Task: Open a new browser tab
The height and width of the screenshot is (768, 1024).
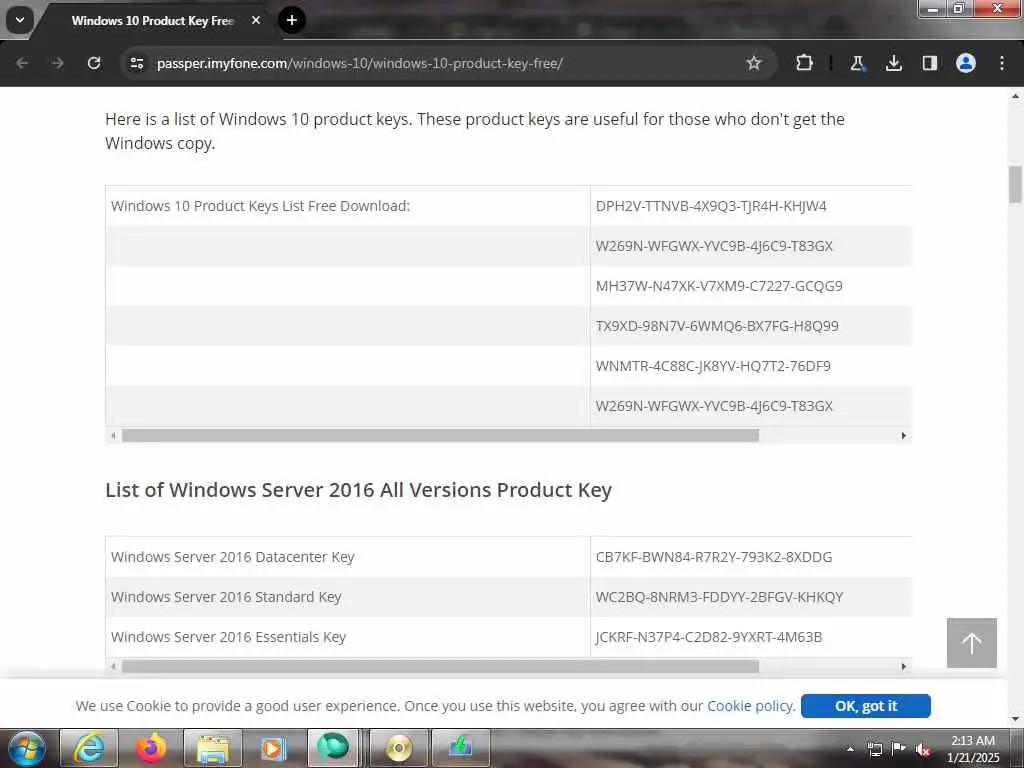Action: 292,20
